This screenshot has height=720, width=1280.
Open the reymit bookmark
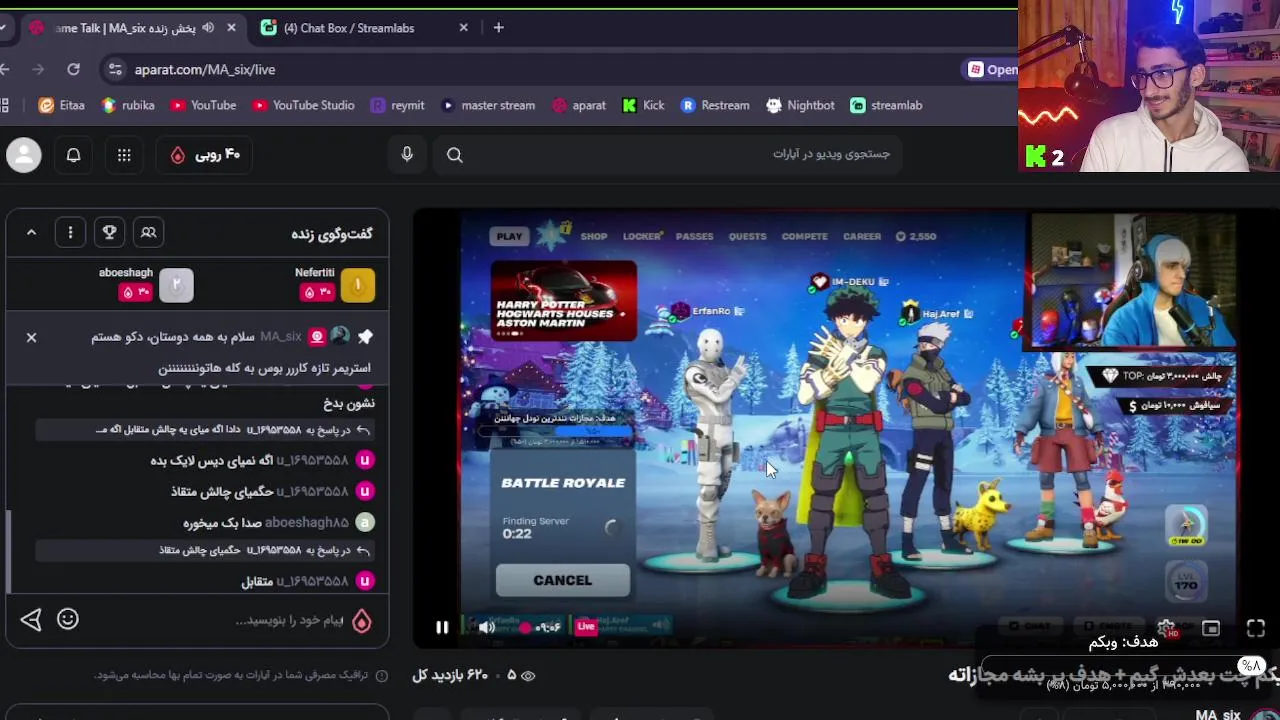(397, 105)
